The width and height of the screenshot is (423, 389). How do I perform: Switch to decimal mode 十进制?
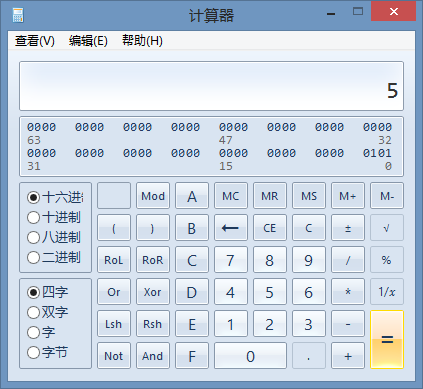click(54, 217)
